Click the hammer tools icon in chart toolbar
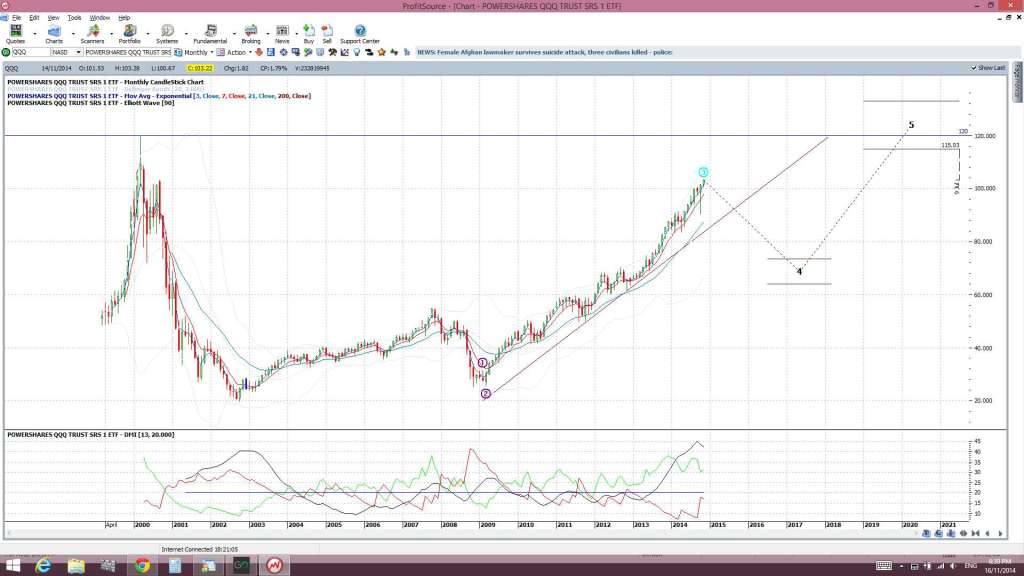 (x=332, y=52)
